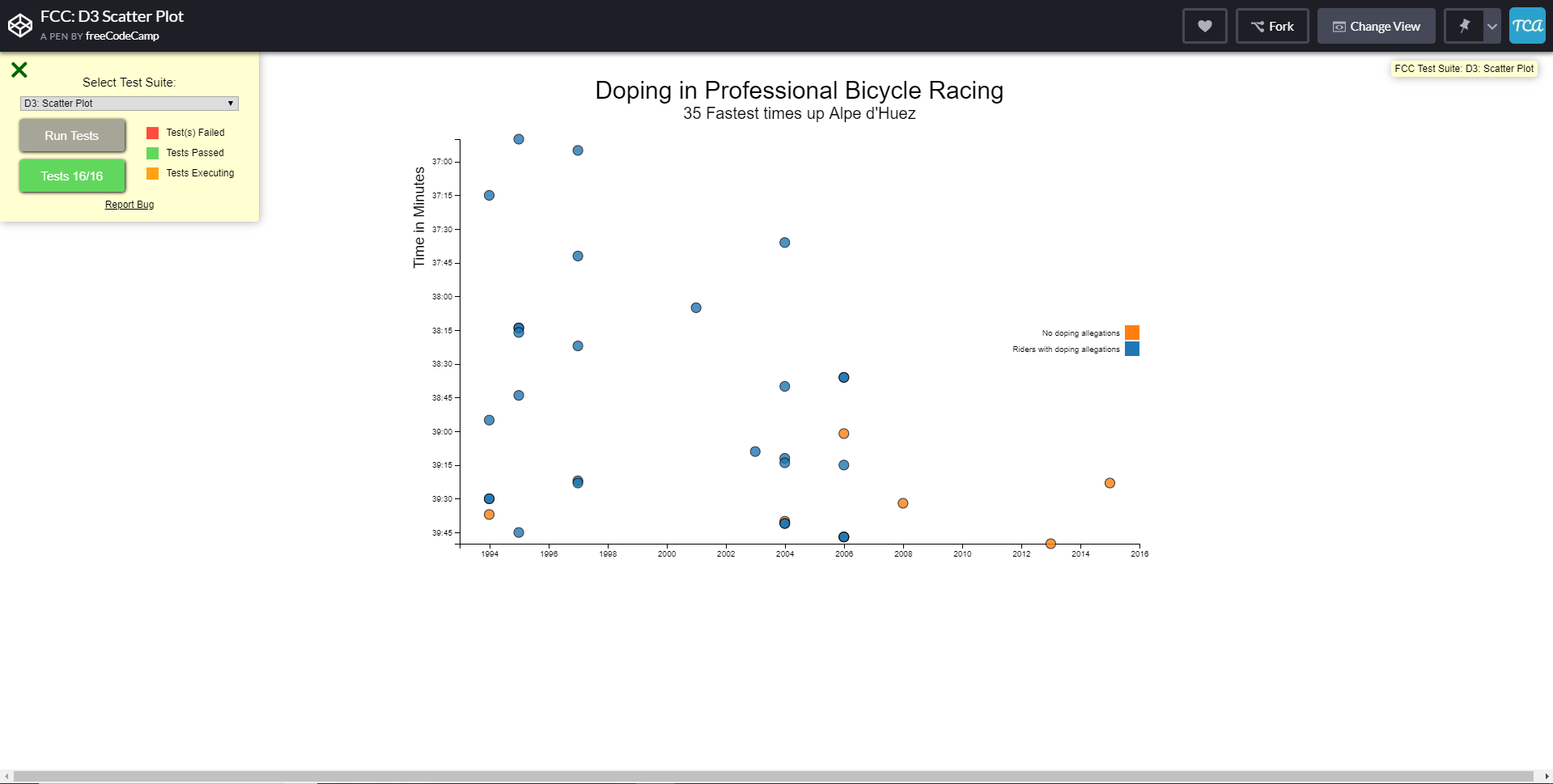Toggle the No doping allegations legend entry
The image size is (1553, 784).
pyautogui.click(x=1131, y=333)
